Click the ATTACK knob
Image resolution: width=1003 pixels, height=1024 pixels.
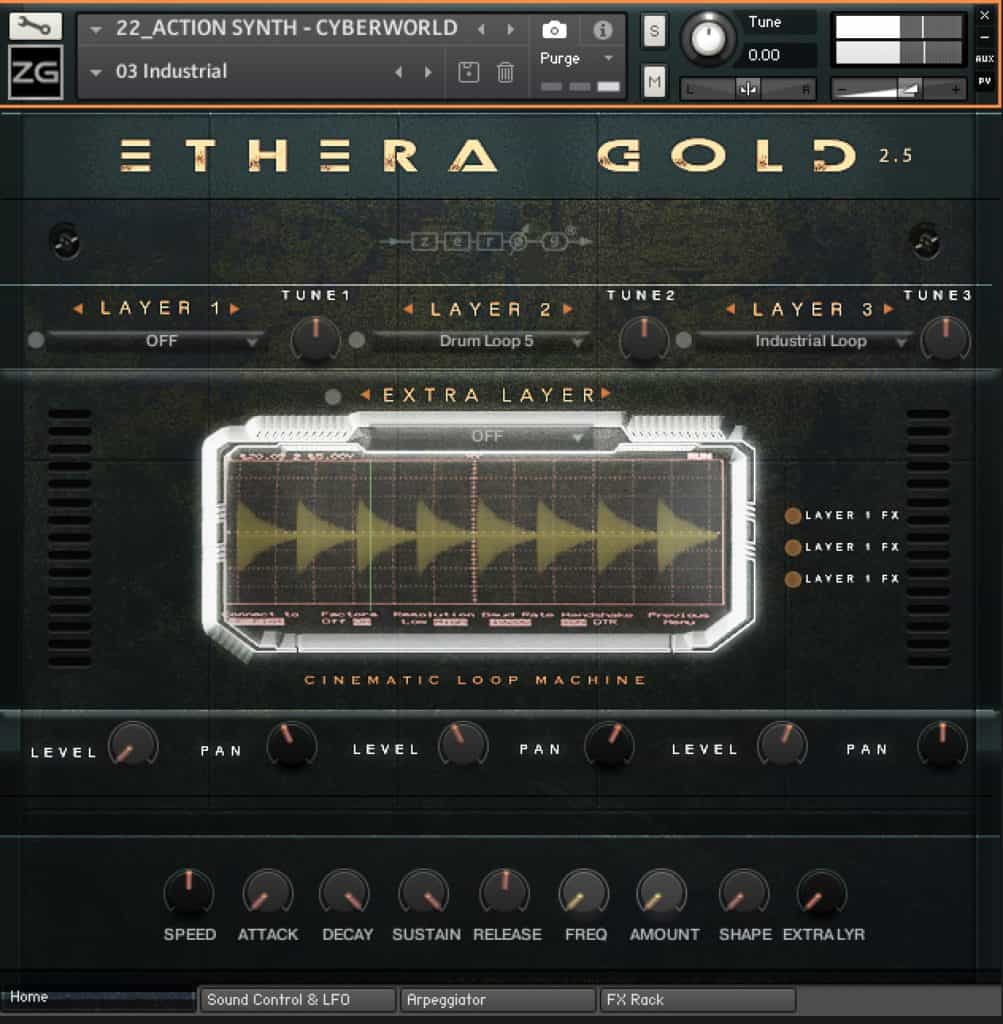click(x=267, y=892)
